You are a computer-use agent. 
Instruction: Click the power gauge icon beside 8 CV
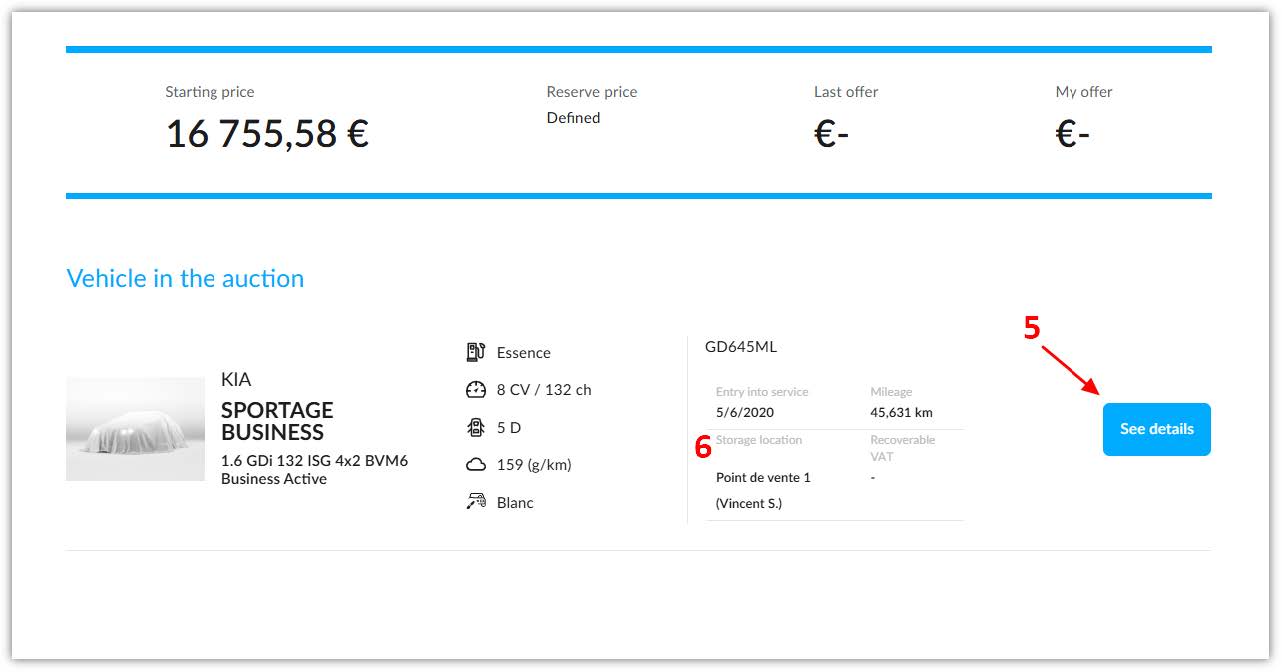tap(476, 390)
